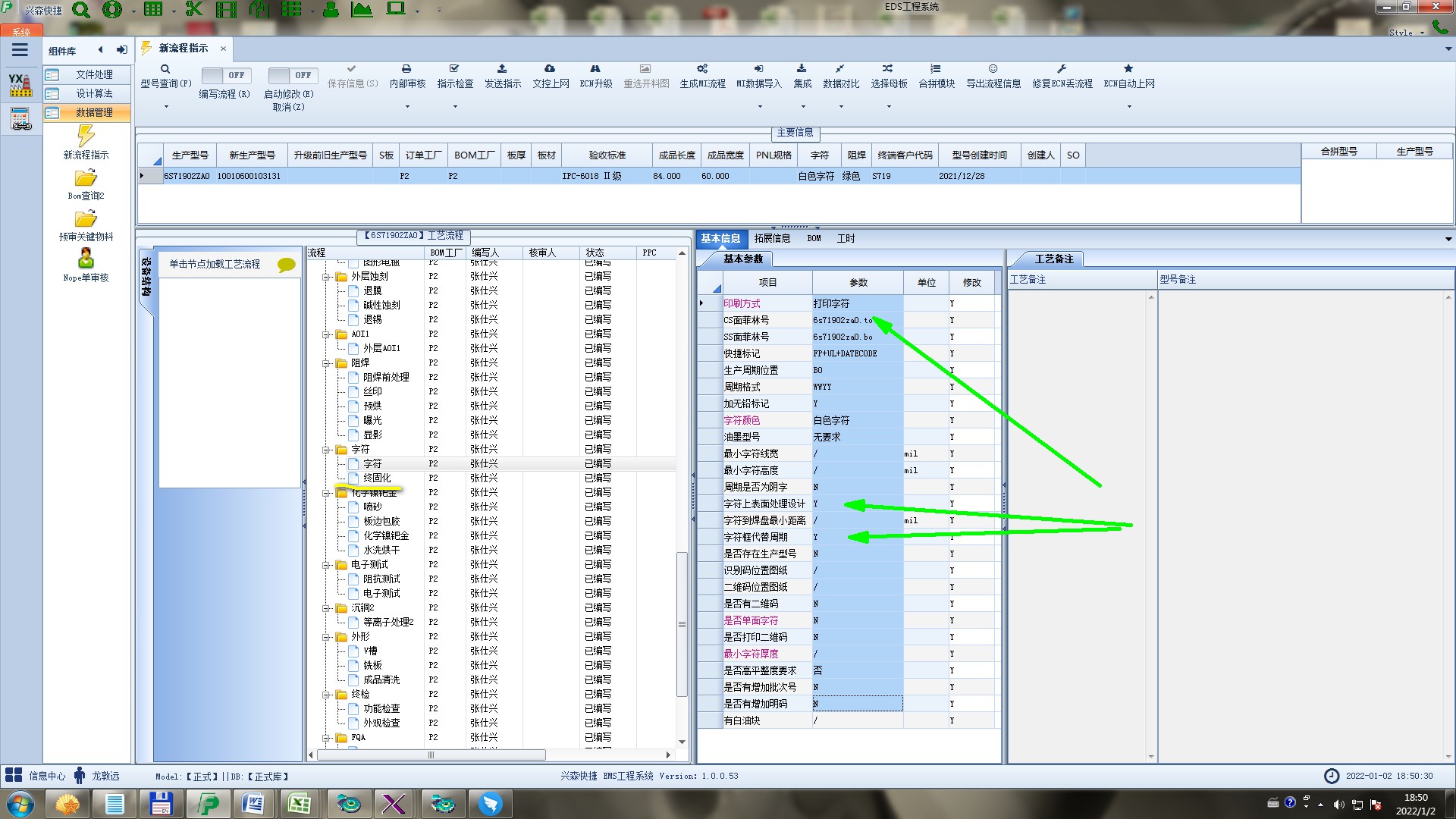Collapse the 电子测试 tree folder
1456x819 pixels.
(x=326, y=565)
